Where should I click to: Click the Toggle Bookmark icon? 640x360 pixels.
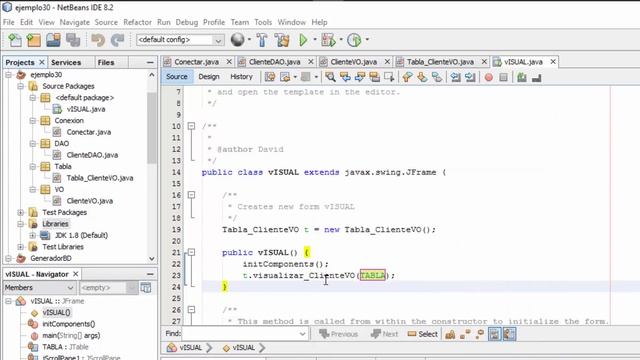click(x=437, y=77)
